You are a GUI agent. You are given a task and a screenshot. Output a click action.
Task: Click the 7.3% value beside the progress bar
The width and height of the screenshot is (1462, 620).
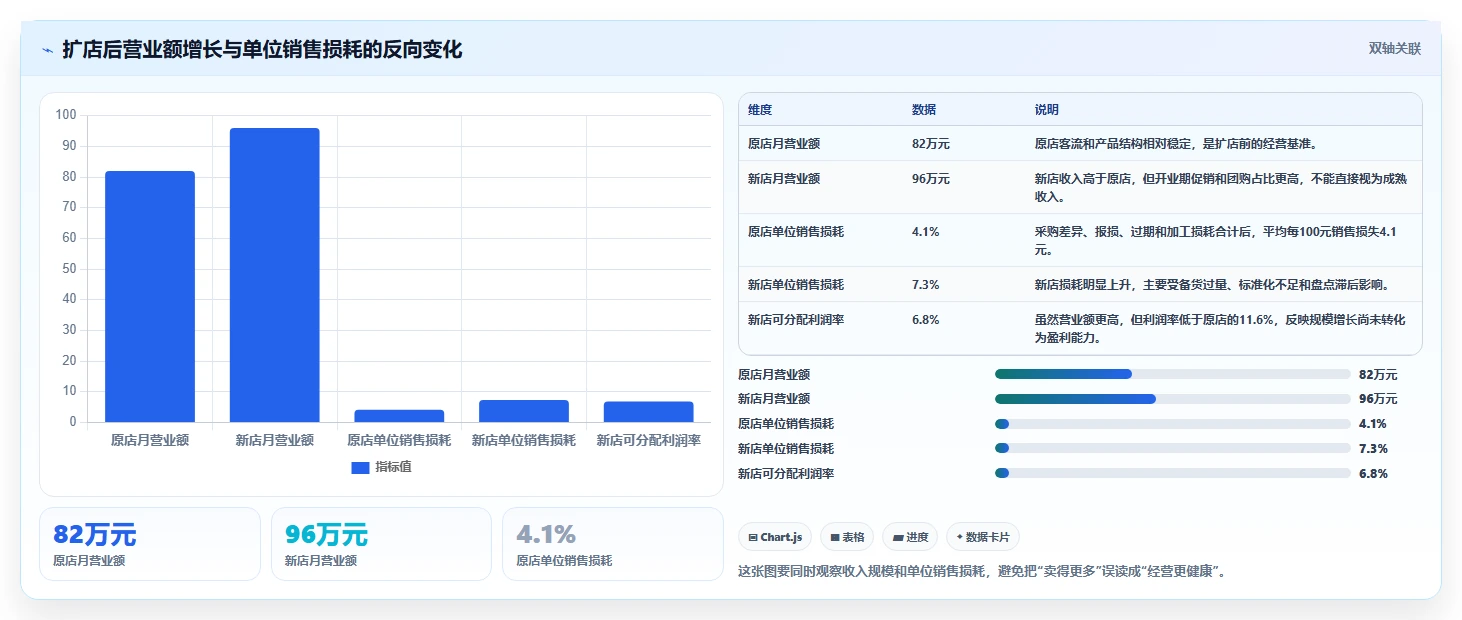1373,449
